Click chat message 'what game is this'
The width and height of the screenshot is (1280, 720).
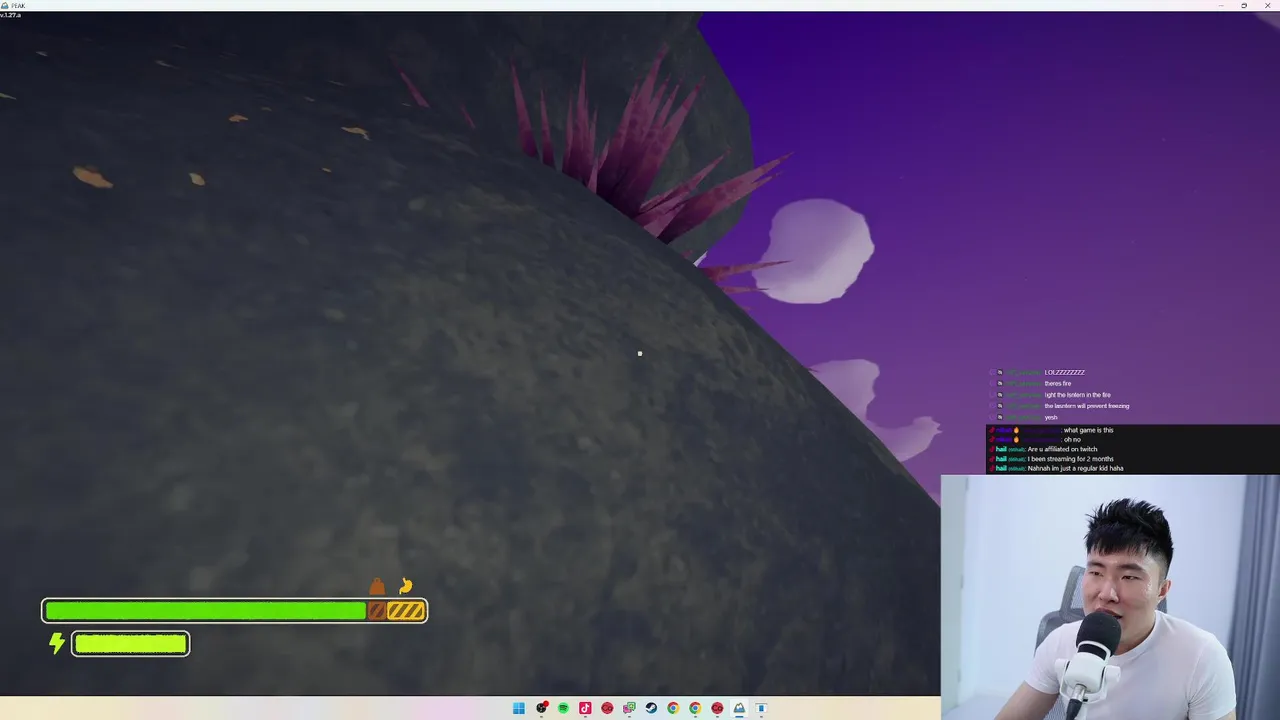(x=1088, y=430)
